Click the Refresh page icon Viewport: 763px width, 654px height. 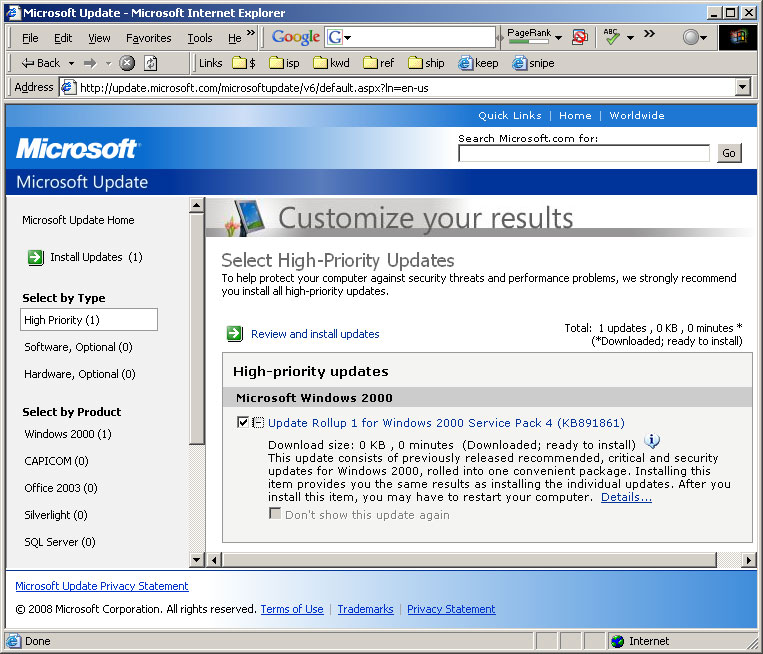[150, 63]
